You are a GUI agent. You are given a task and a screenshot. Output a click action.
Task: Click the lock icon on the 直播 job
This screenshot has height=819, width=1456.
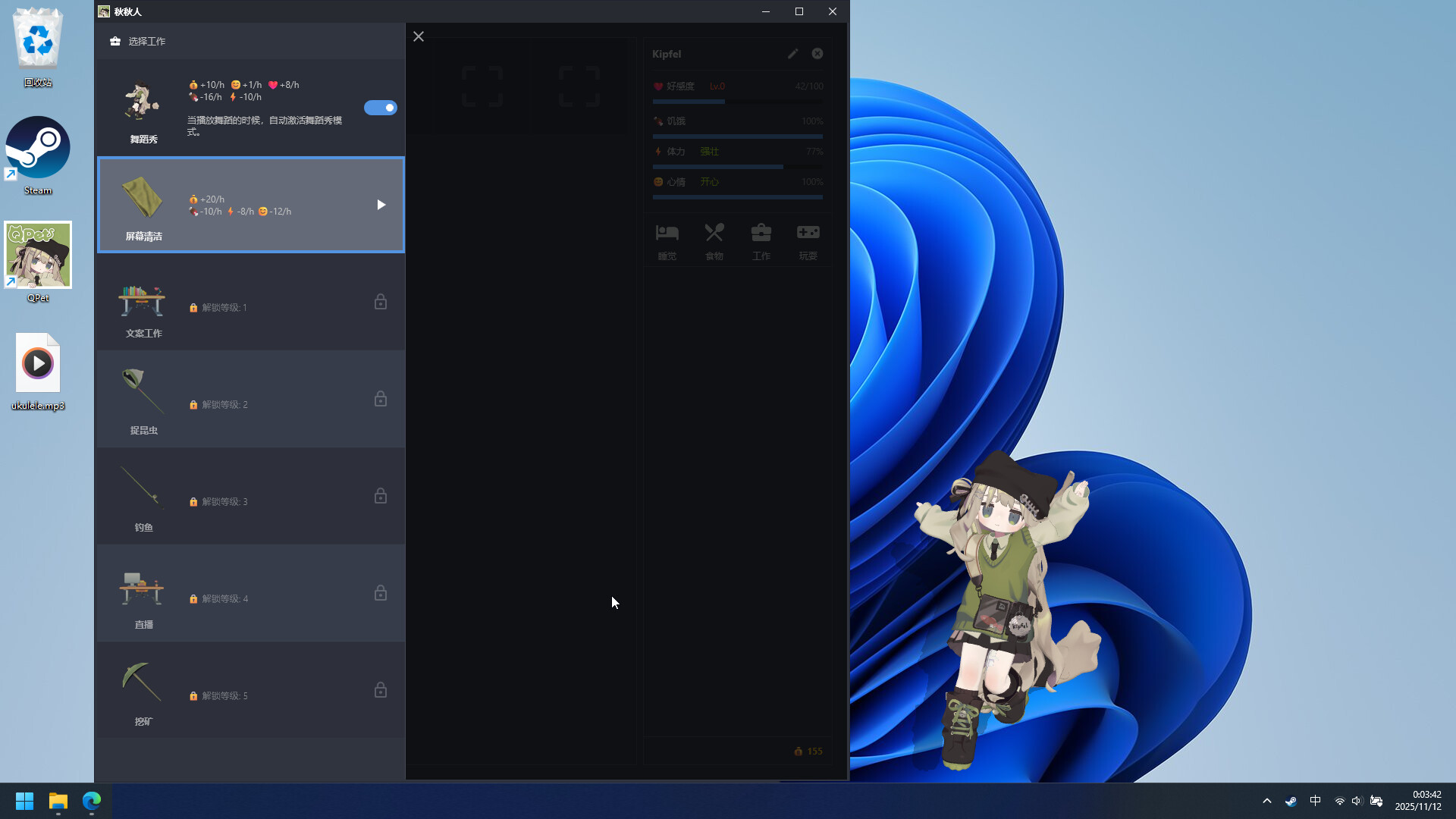click(x=380, y=593)
